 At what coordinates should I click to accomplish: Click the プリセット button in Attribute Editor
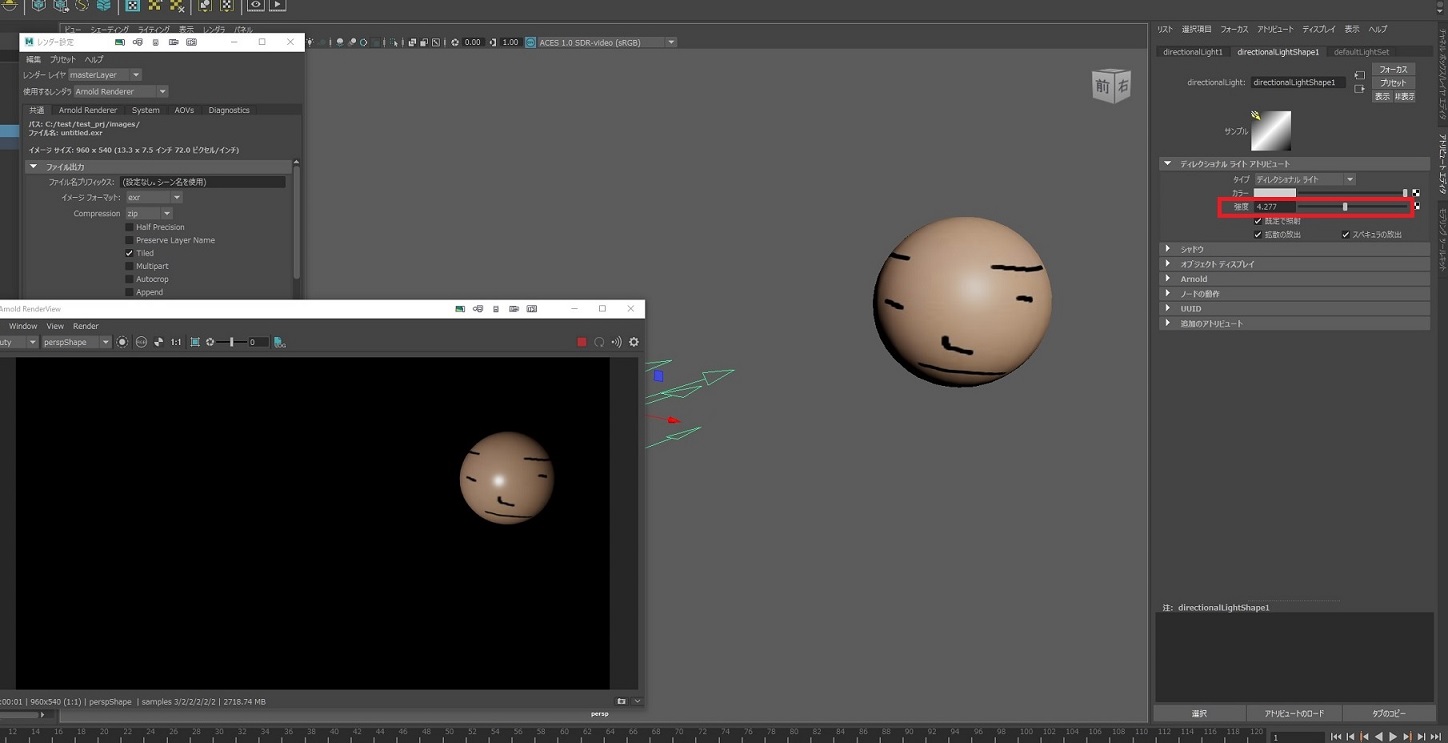coord(1393,83)
